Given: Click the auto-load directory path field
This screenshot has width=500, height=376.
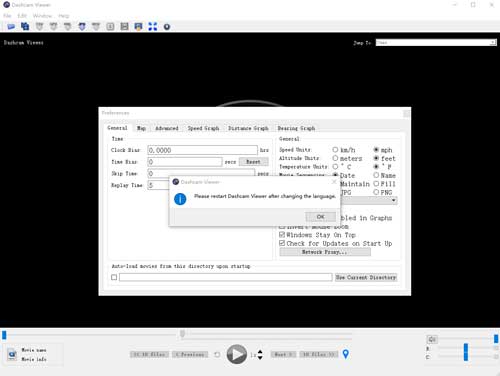Looking at the screenshot, I should click(226, 277).
